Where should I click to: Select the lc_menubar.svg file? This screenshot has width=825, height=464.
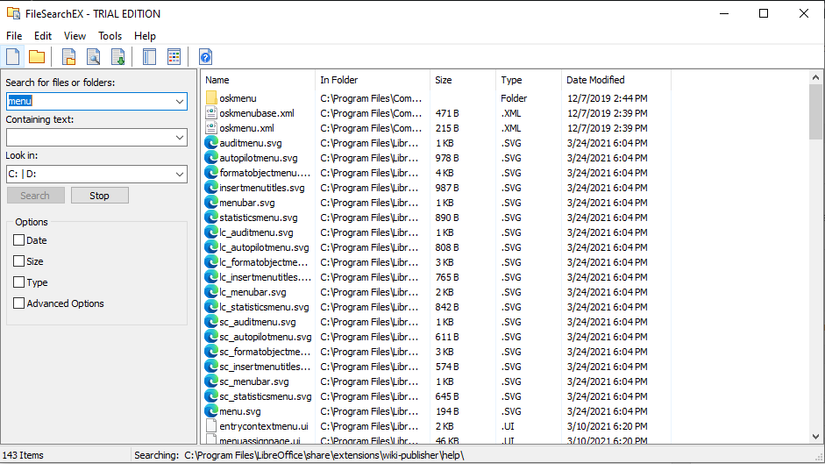coord(253,292)
